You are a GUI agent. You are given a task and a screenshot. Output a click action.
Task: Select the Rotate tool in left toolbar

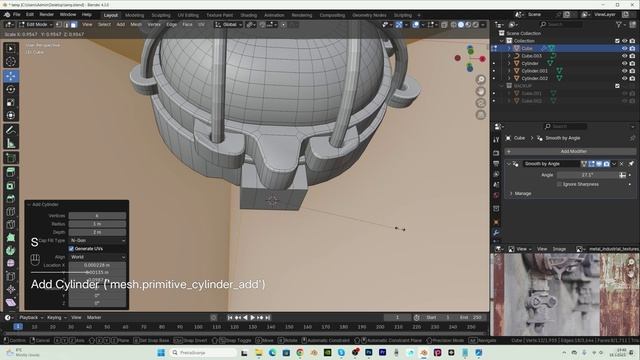[11, 89]
